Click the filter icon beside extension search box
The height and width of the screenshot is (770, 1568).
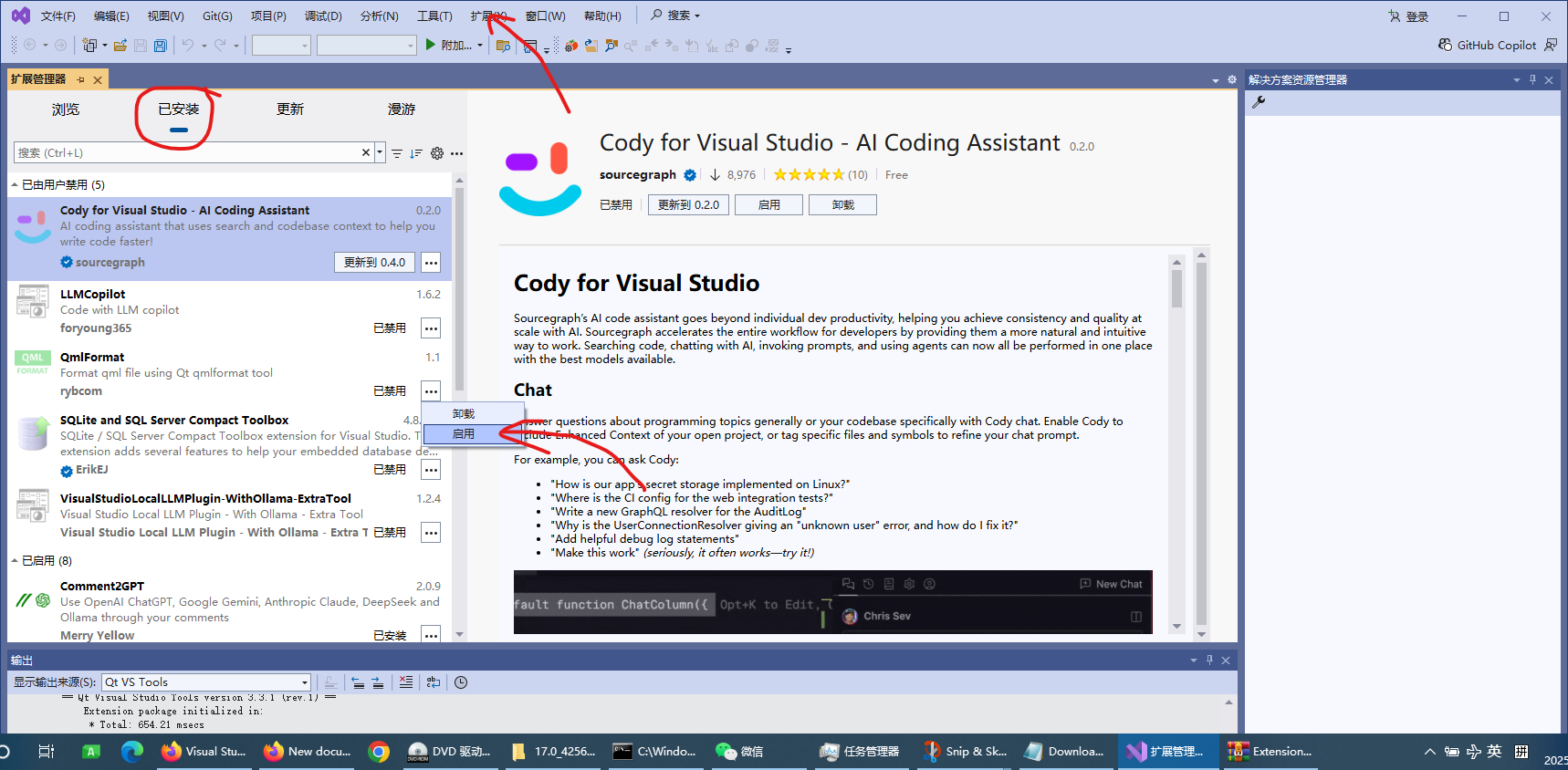397,153
